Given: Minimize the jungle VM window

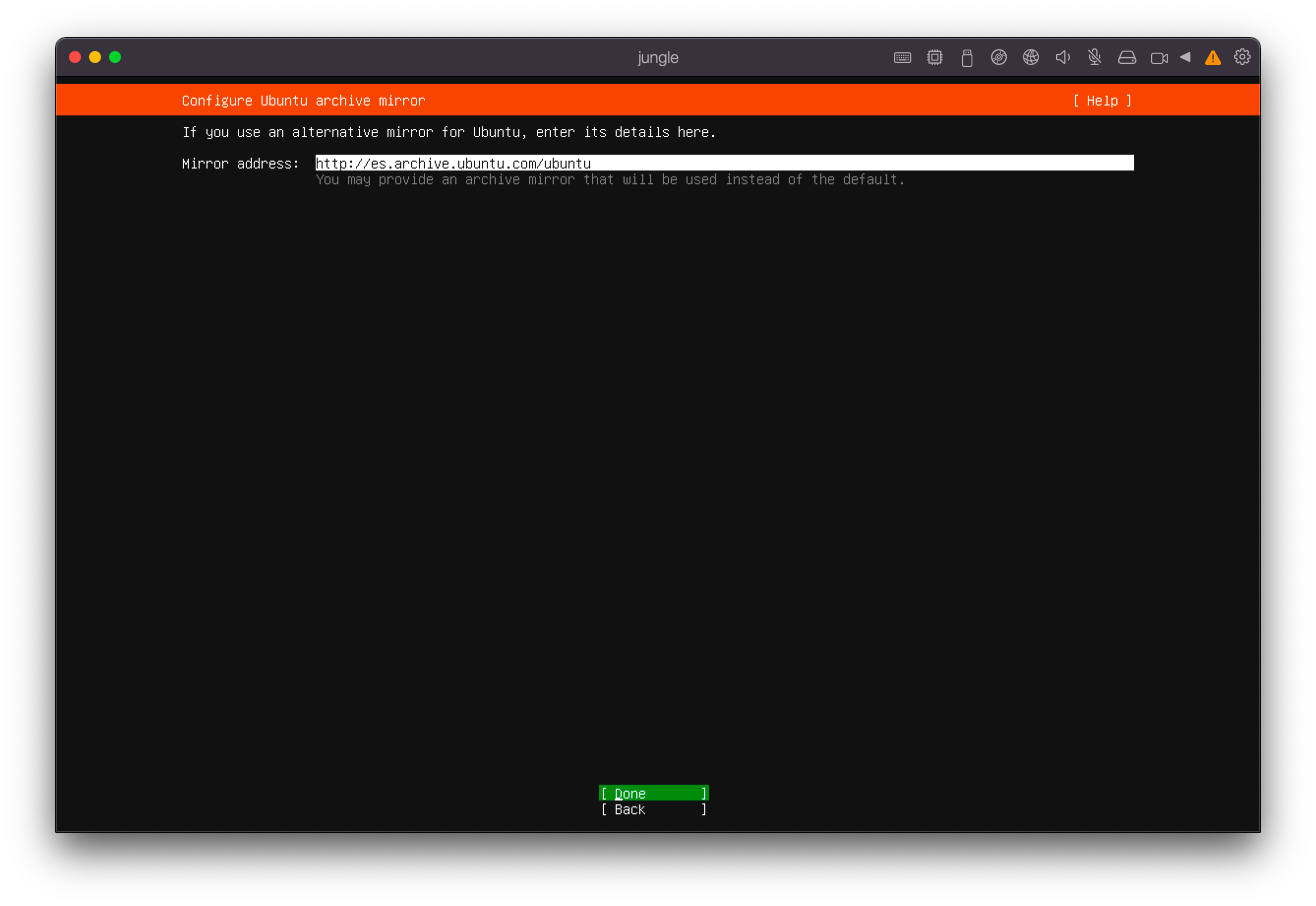Looking at the screenshot, I should click(x=95, y=57).
